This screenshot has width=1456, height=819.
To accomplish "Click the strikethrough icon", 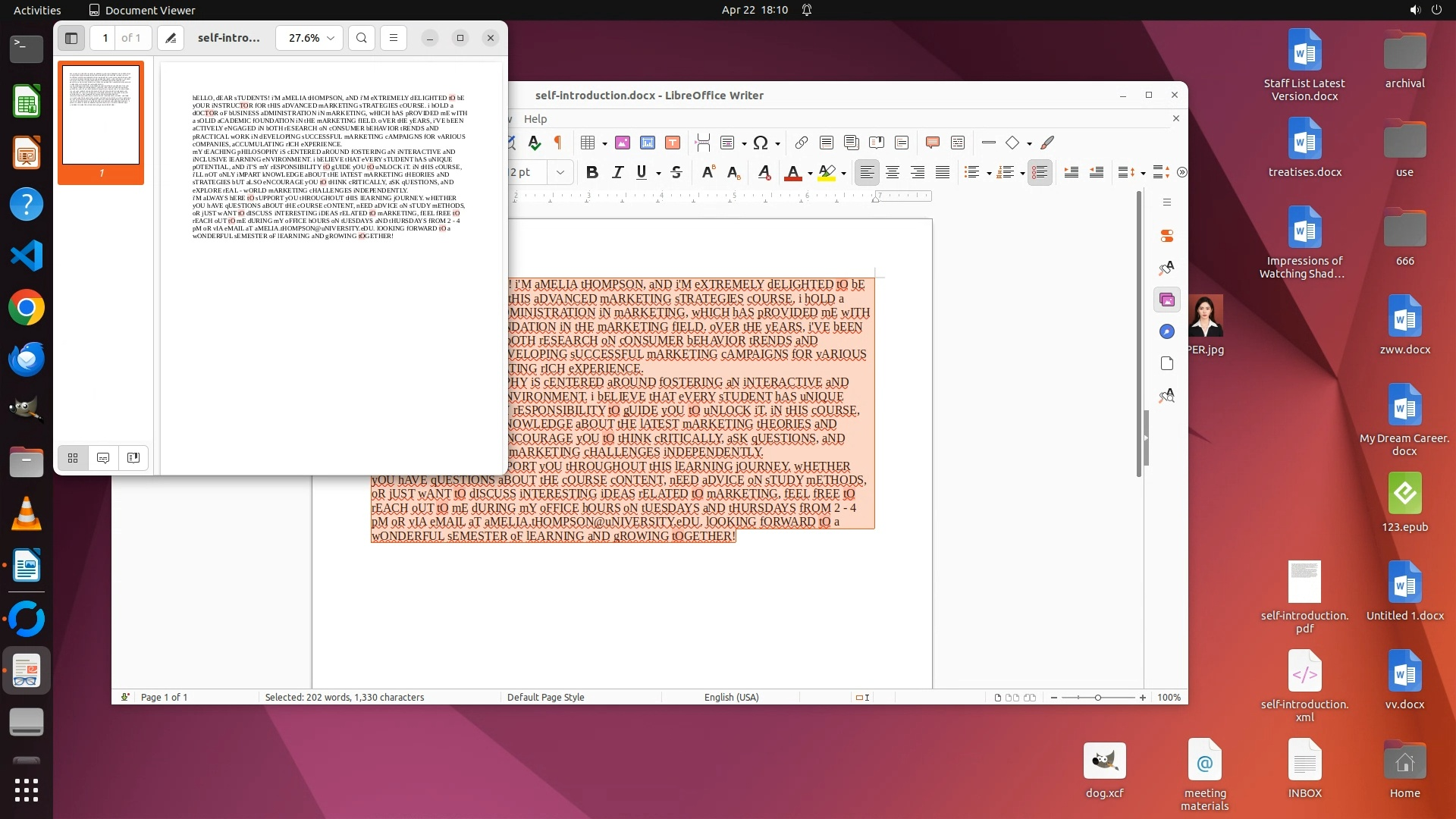I will click(x=676, y=173).
